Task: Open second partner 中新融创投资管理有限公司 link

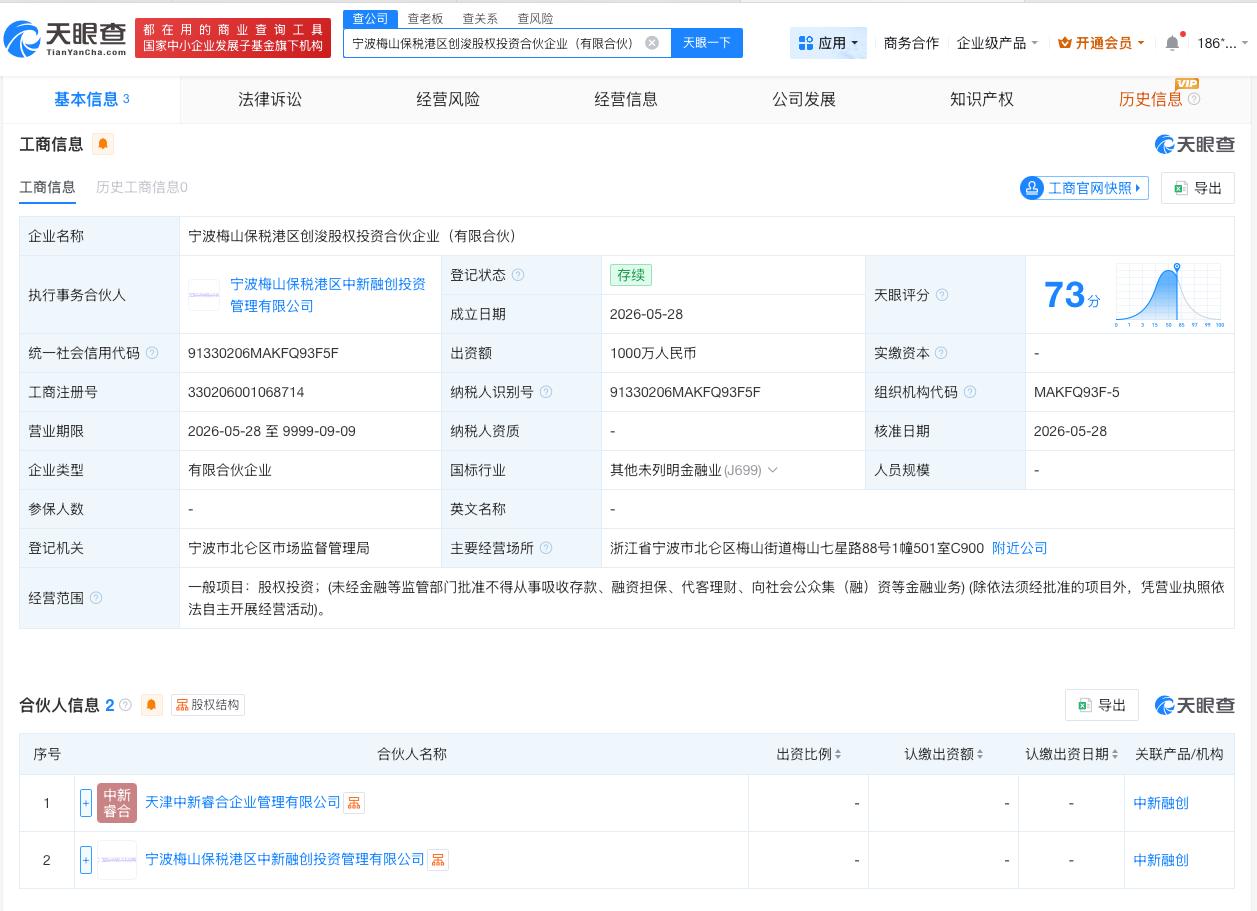Action: coord(285,860)
